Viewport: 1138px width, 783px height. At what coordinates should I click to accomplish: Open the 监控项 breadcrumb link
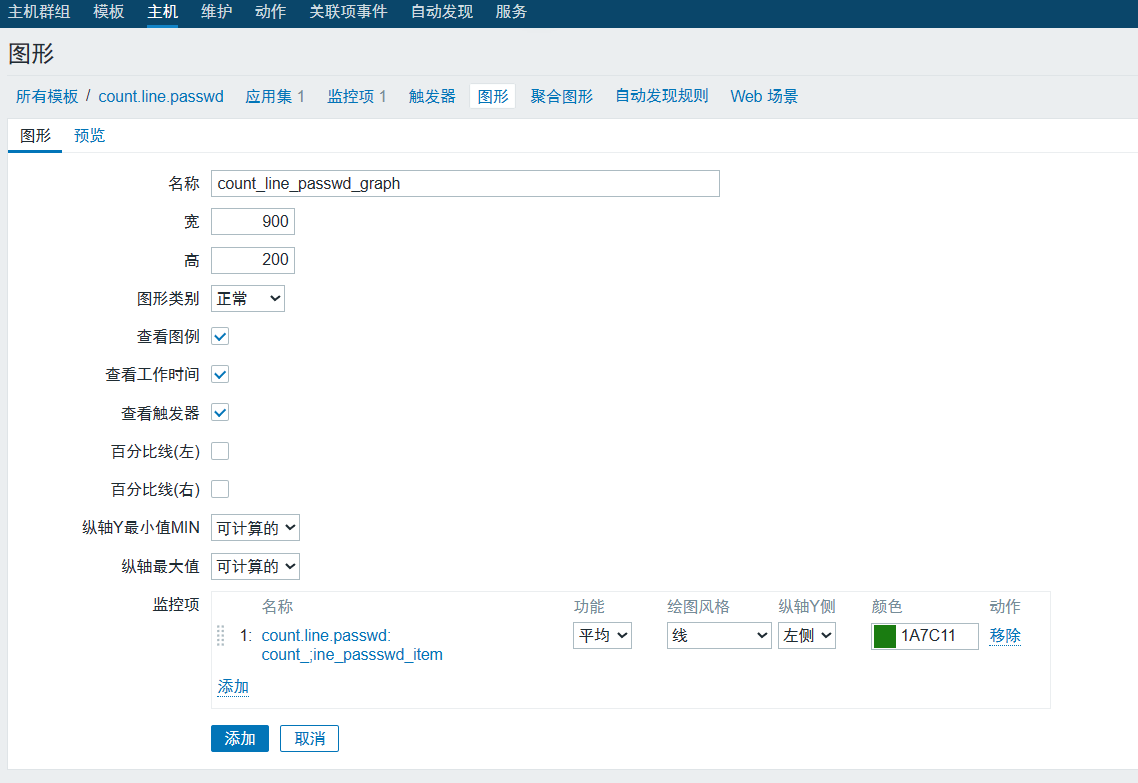351,97
